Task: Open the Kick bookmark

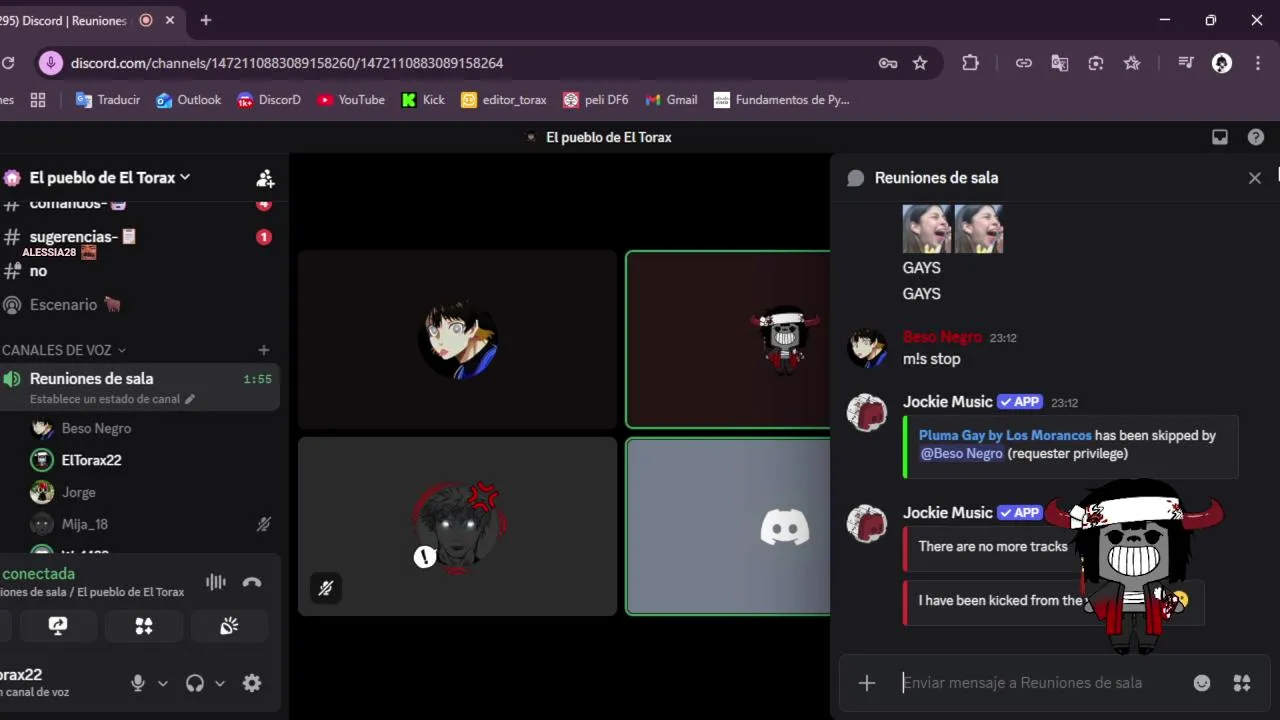Action: coord(423,100)
